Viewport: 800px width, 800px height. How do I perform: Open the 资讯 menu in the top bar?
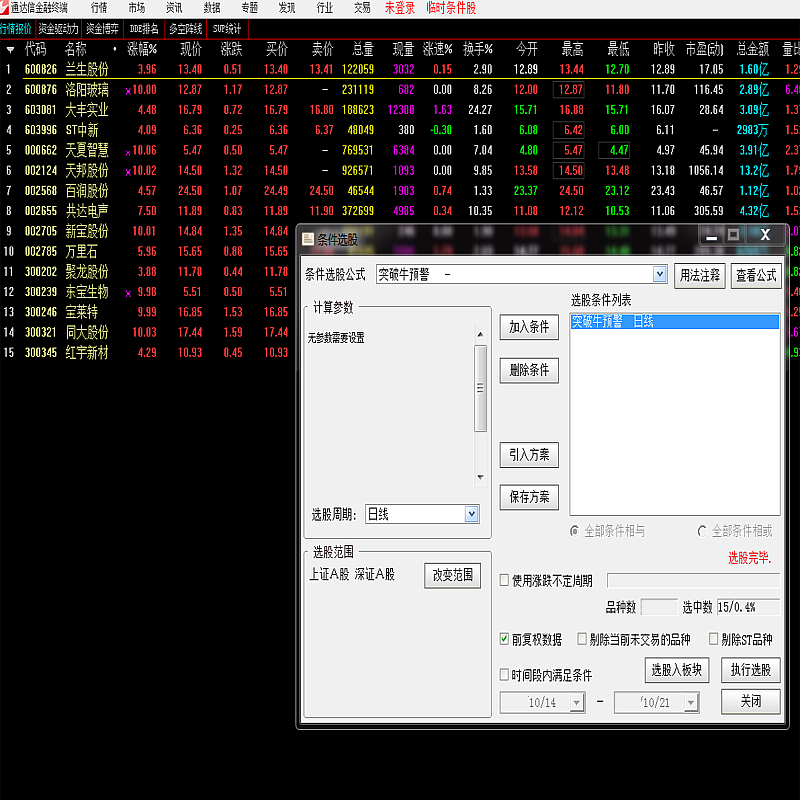click(x=174, y=7)
